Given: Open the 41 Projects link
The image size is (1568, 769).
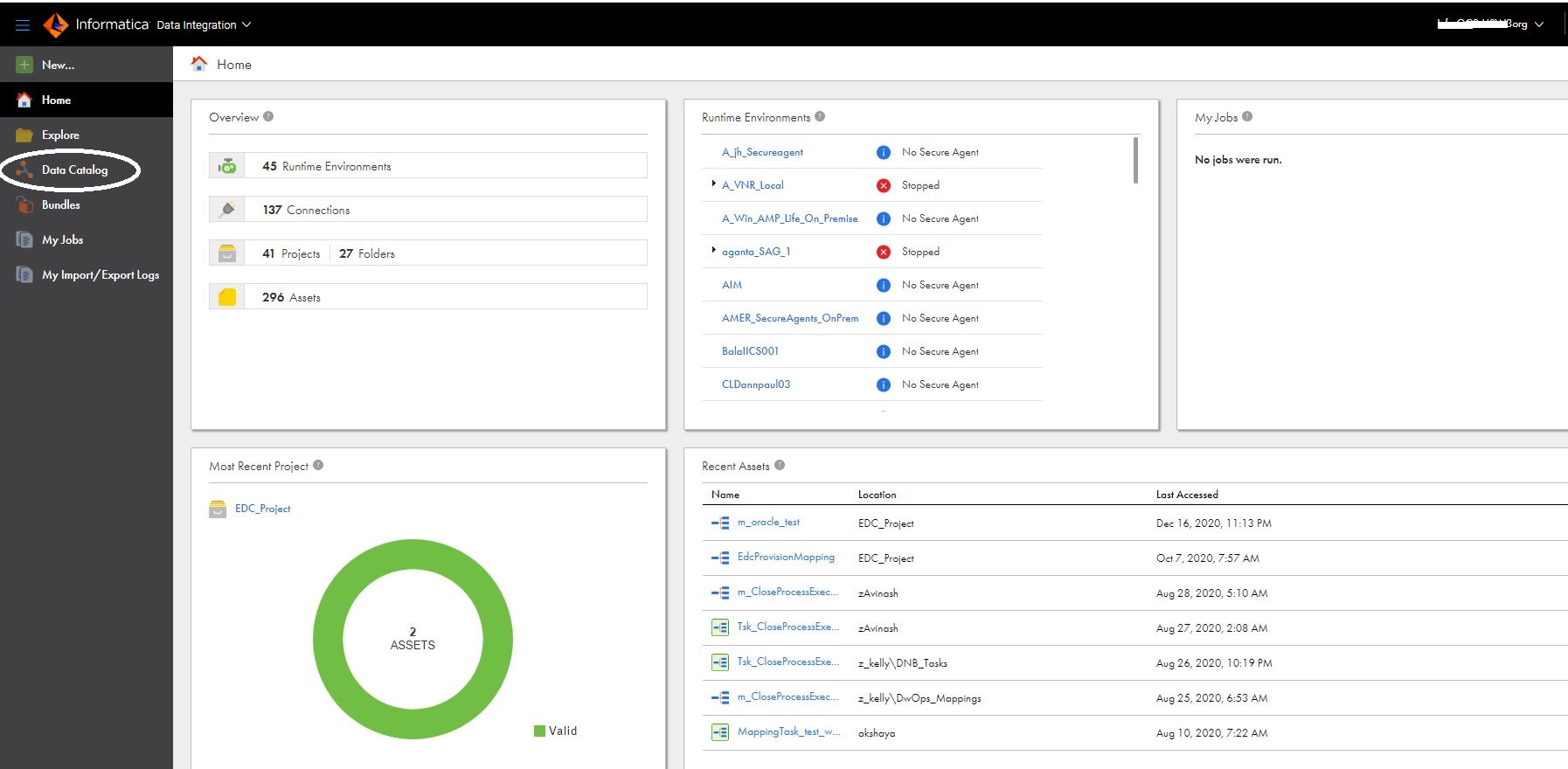Looking at the screenshot, I should point(291,253).
